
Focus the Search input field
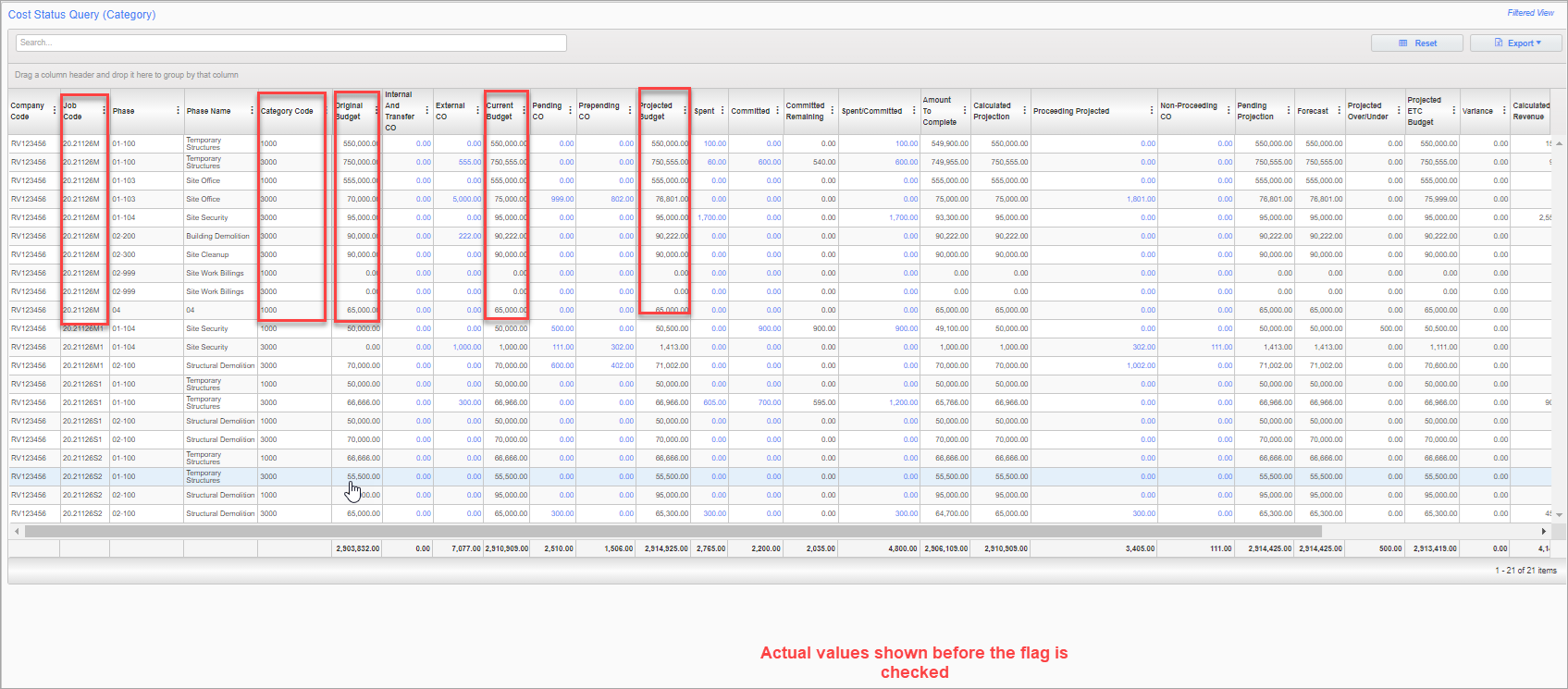pos(291,43)
